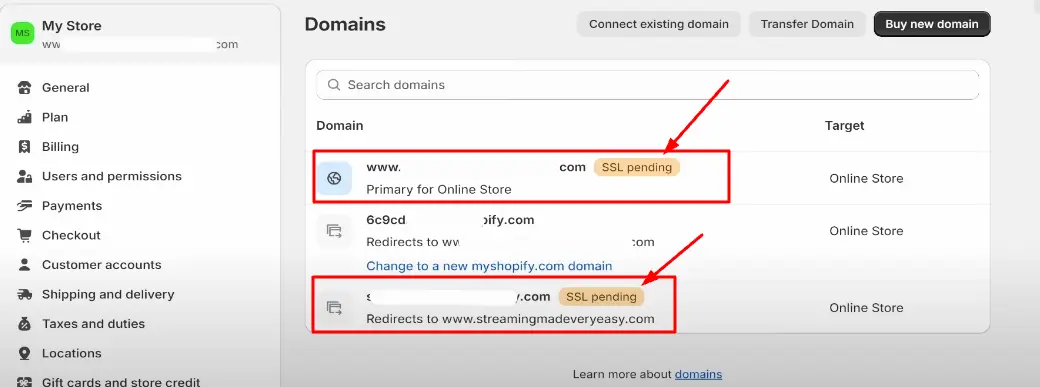Click the MS store avatar icon
The image size is (1040, 387).
[x=23, y=33]
